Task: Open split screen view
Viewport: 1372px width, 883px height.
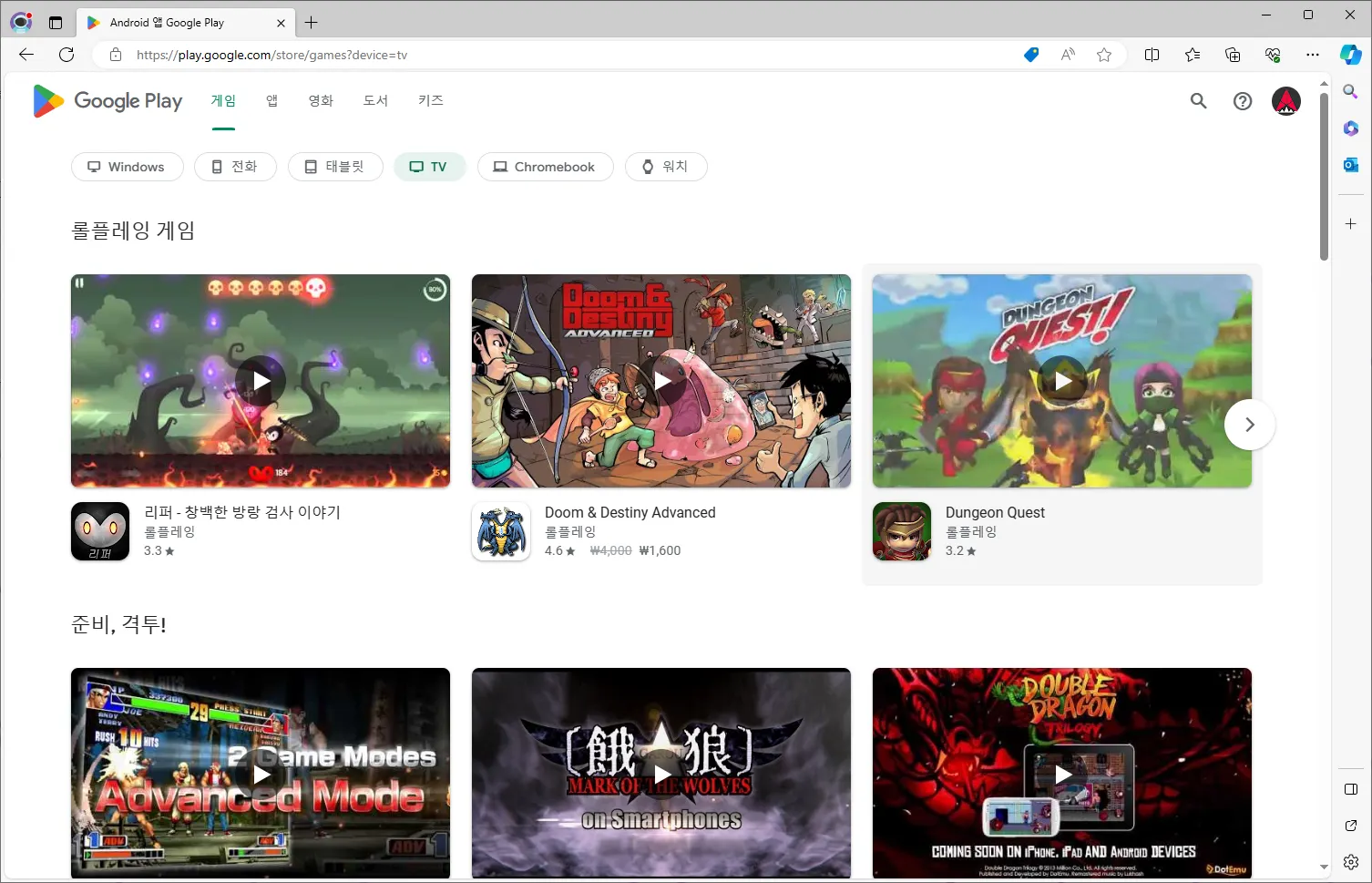Action: [1152, 55]
